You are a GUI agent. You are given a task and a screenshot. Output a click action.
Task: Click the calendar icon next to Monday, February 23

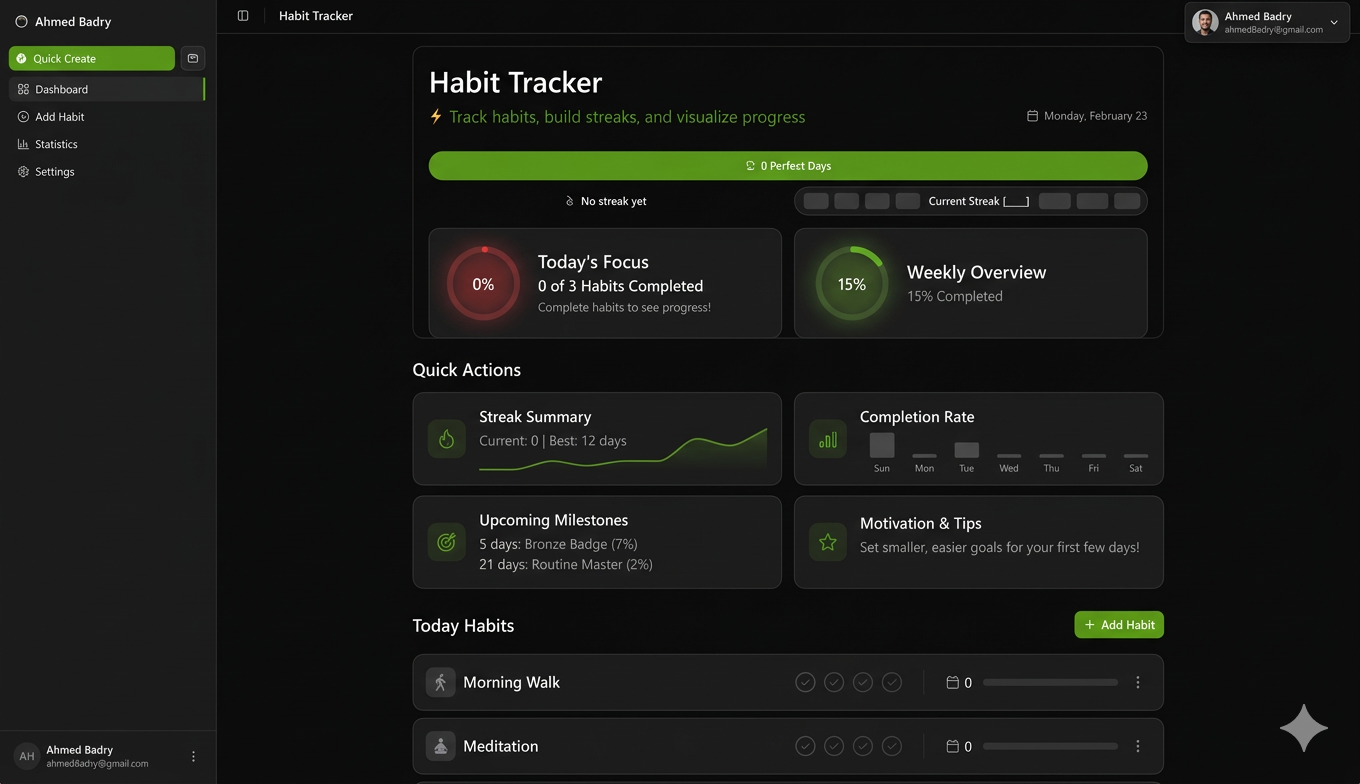[x=1032, y=116]
